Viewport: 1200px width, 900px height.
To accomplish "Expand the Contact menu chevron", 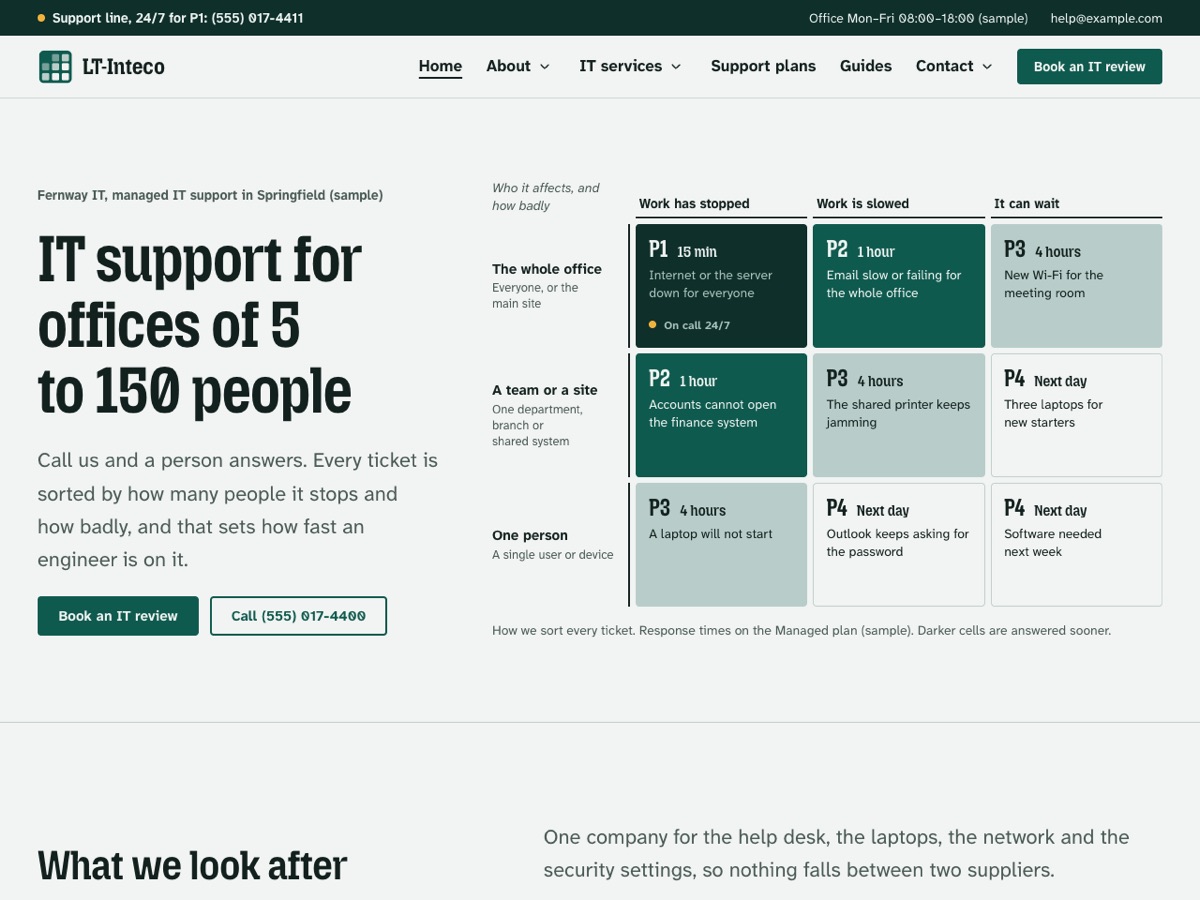I will pyautogui.click(x=987, y=67).
